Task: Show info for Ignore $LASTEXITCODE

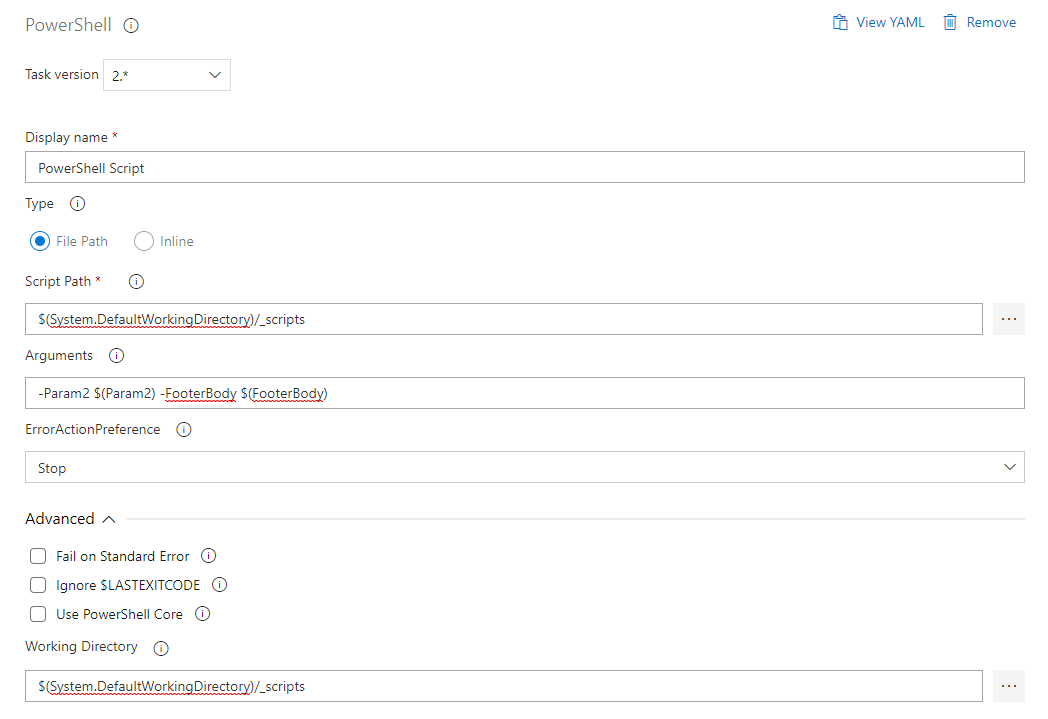Action: point(219,585)
